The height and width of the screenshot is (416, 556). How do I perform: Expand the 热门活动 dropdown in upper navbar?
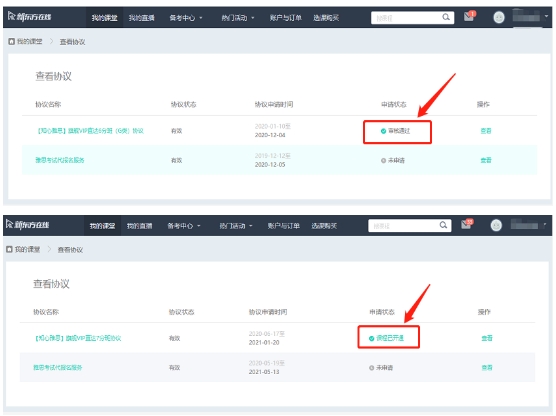pyautogui.click(x=238, y=18)
